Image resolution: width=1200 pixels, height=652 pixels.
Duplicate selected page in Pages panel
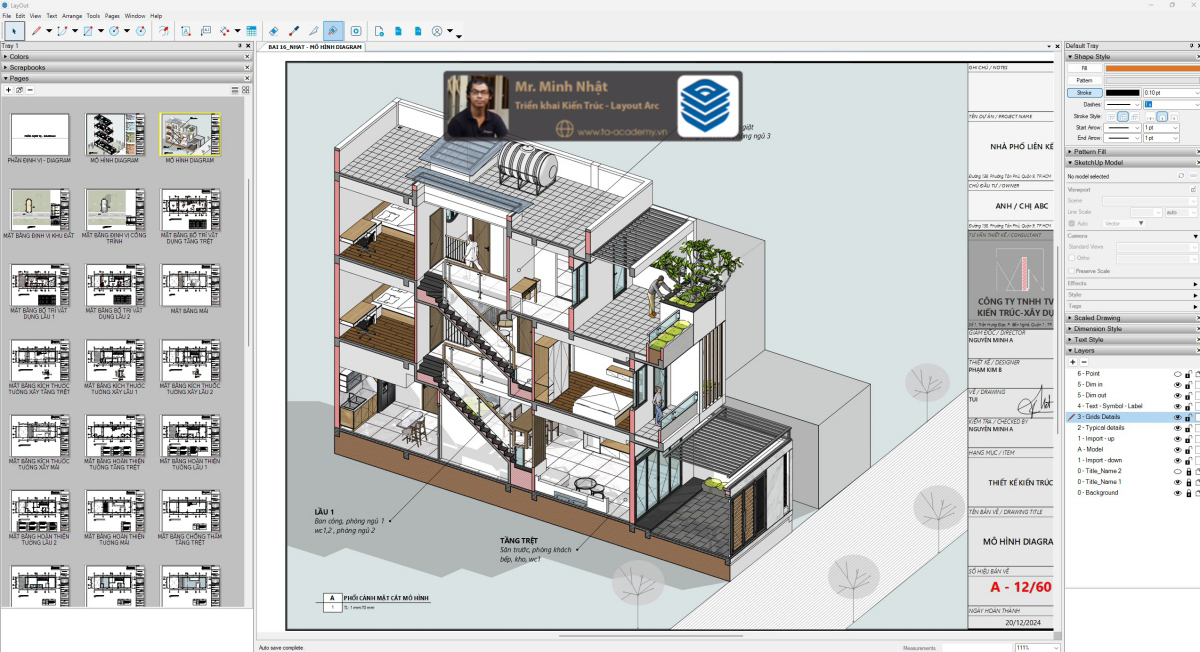19,90
